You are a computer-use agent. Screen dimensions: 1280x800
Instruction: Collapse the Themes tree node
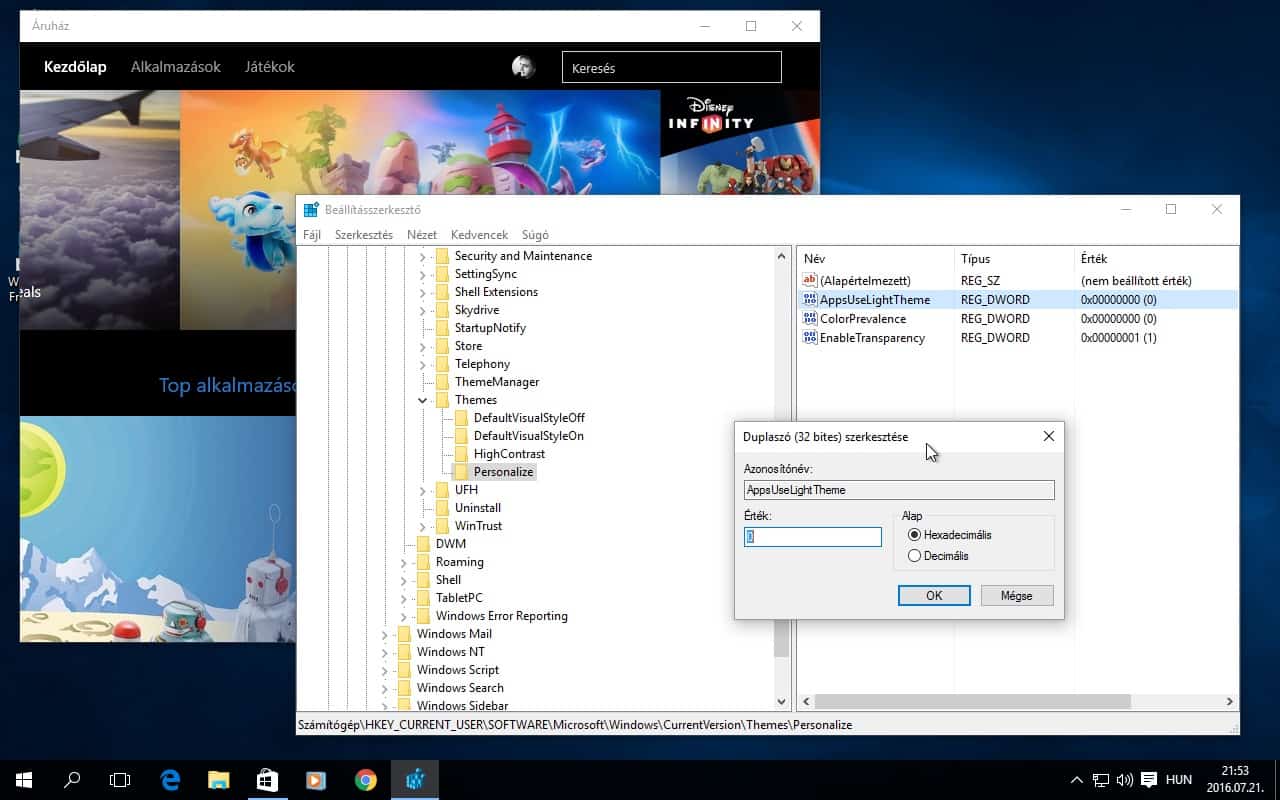click(x=423, y=400)
